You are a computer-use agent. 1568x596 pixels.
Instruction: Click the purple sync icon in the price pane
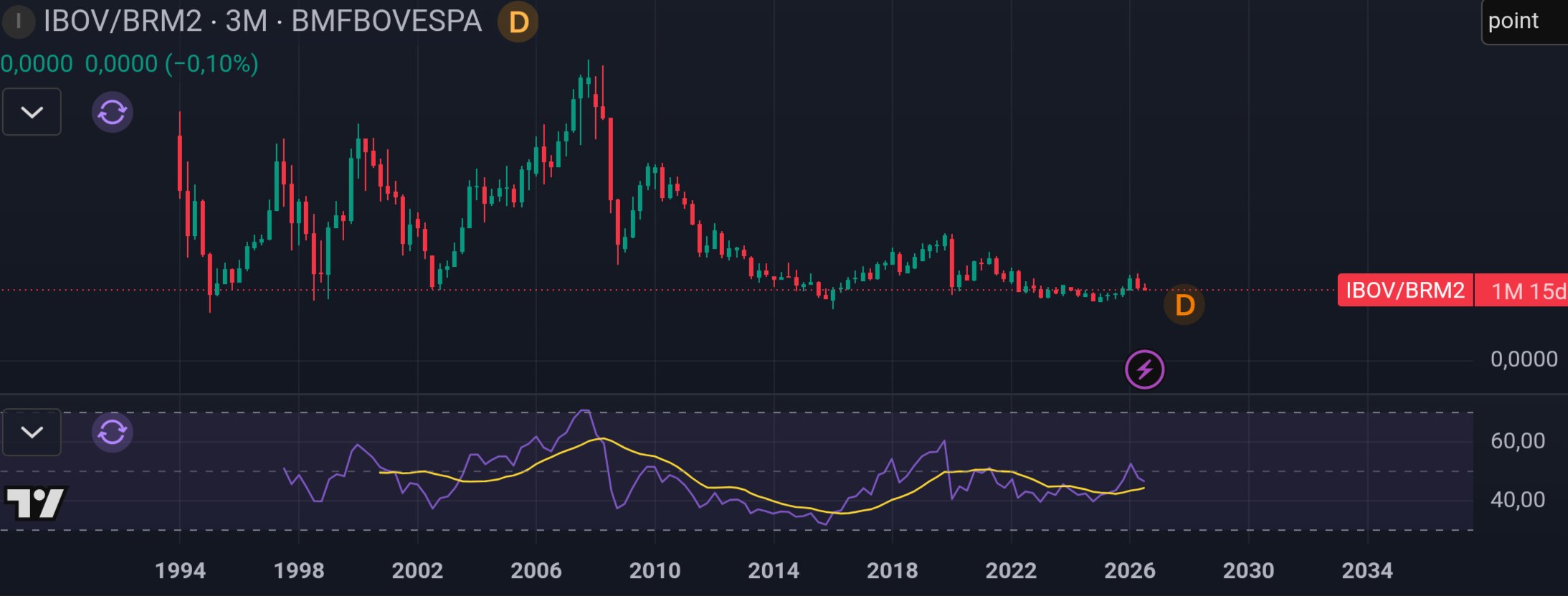(x=113, y=112)
